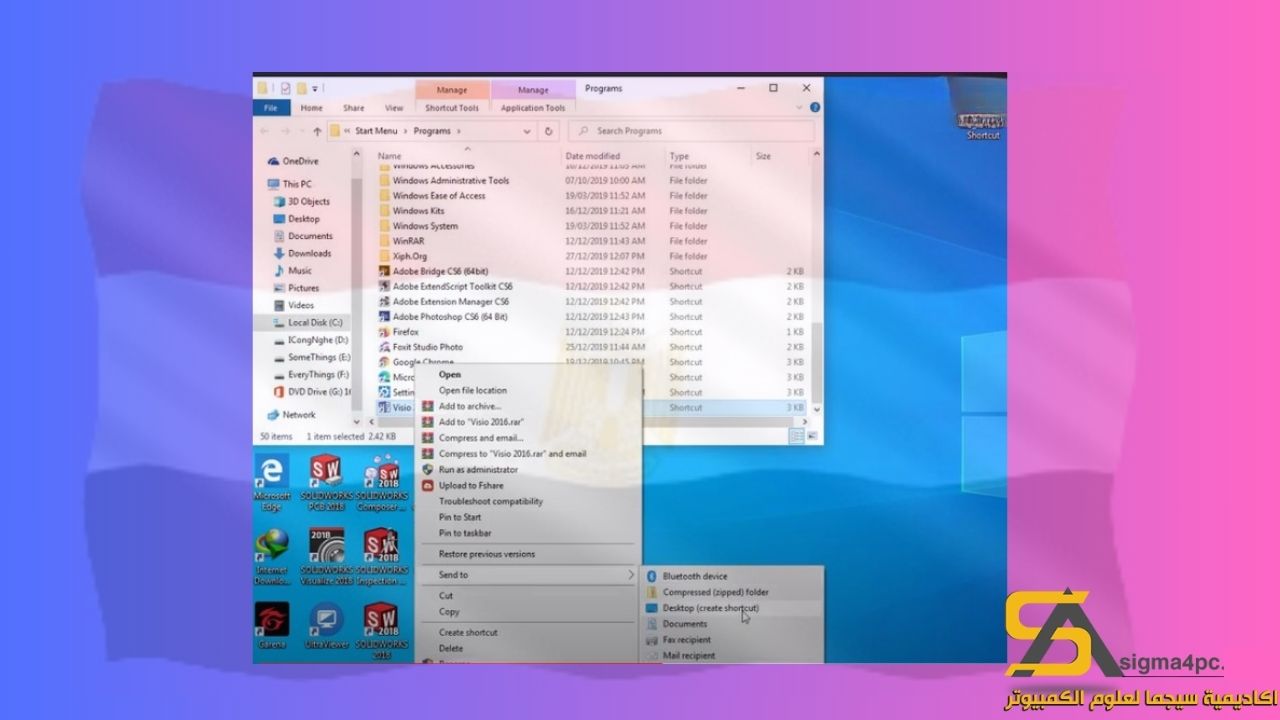Click the blue help question mark icon

[x=815, y=108]
